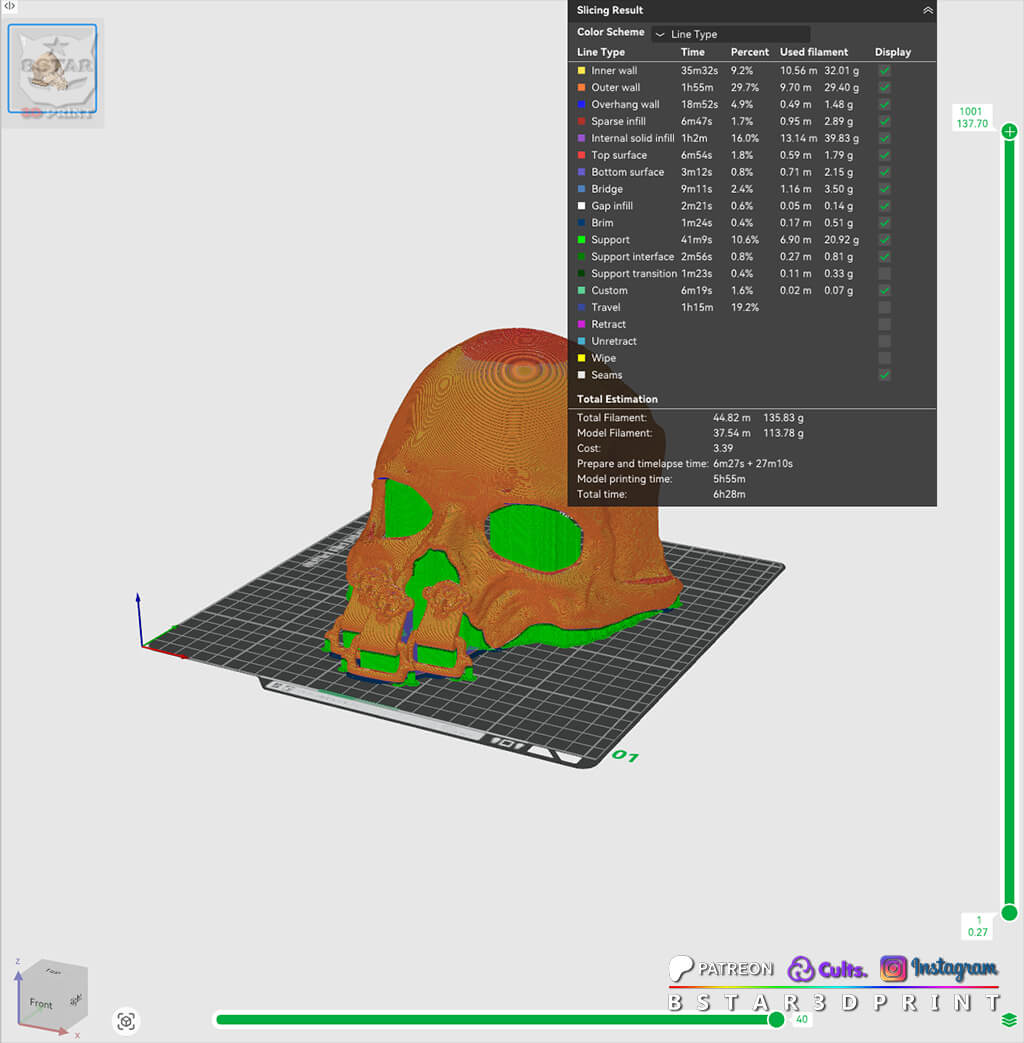Collapse the Slicing Result panel
The height and width of the screenshot is (1043, 1024).
928,10
